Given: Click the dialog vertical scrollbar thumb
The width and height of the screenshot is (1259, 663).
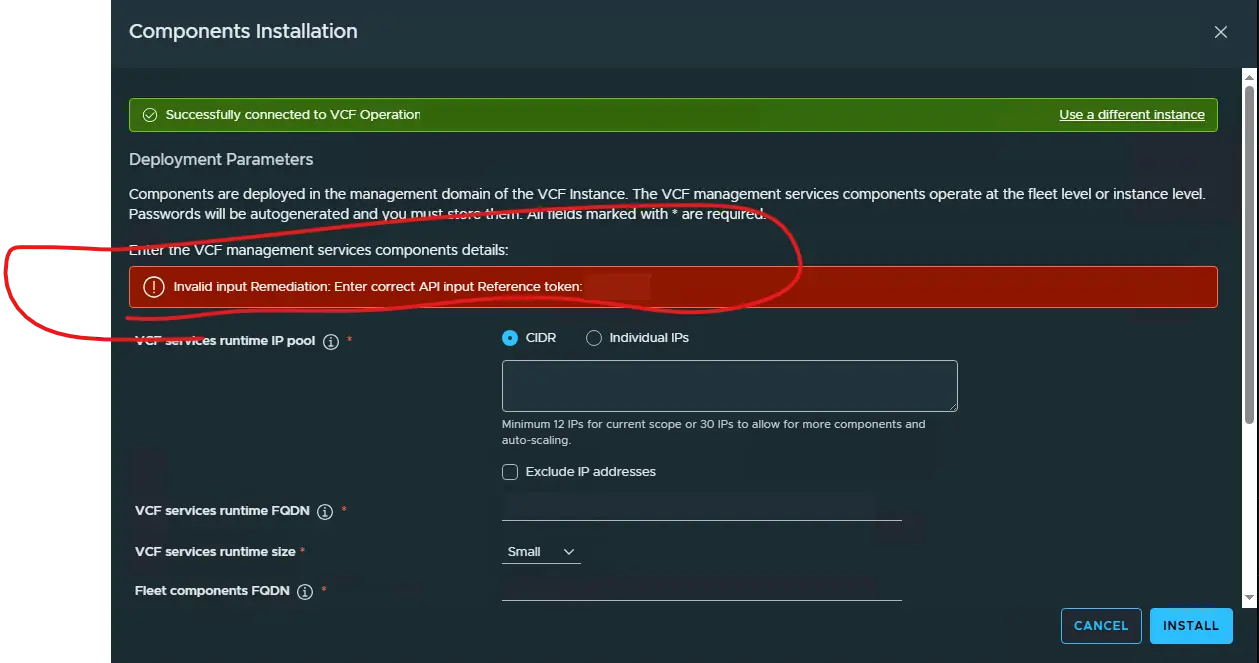Looking at the screenshot, I should pos(1249,255).
